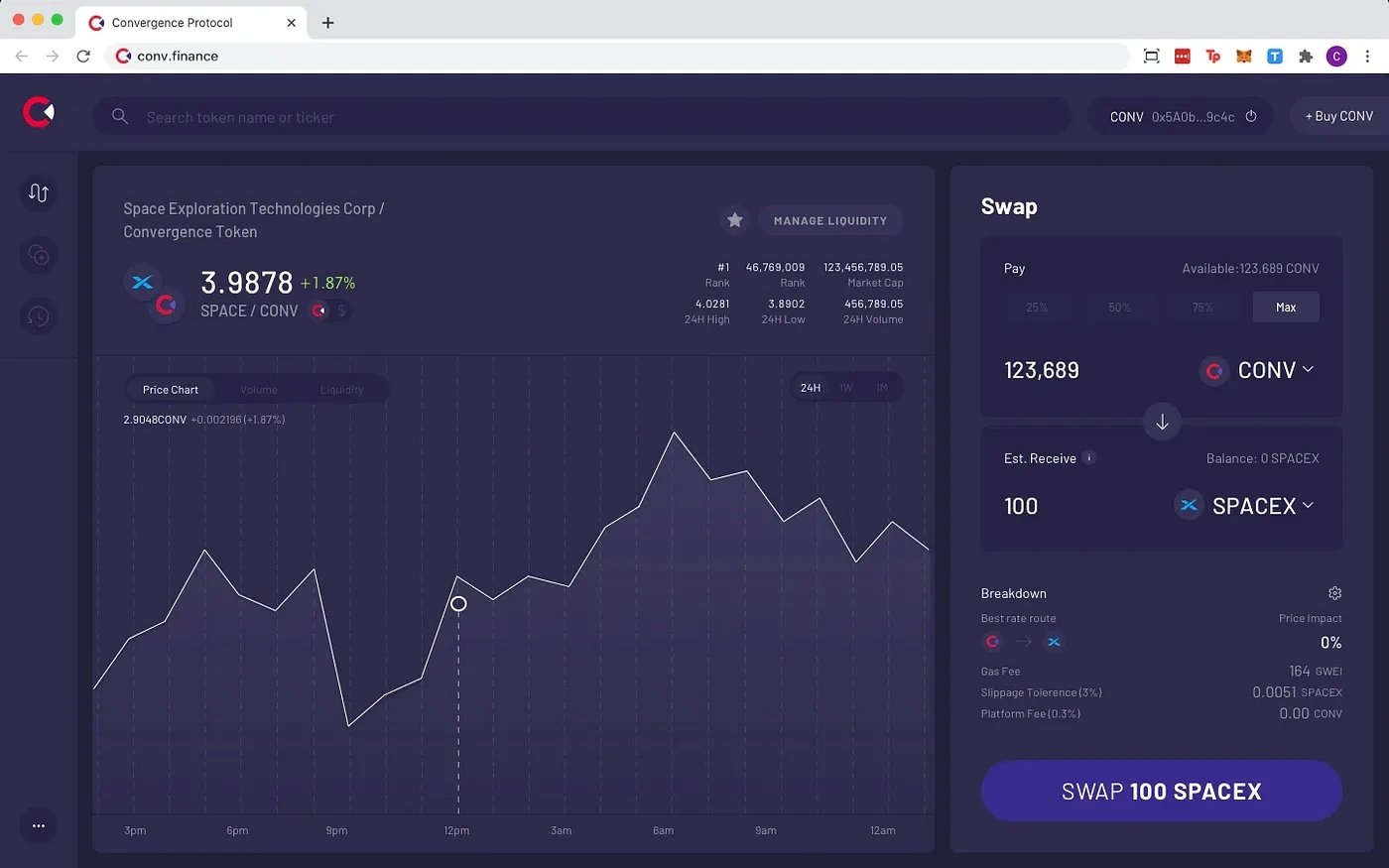Toggle the price display to dollars
Image resolution: width=1389 pixels, height=868 pixels.
pos(341,310)
